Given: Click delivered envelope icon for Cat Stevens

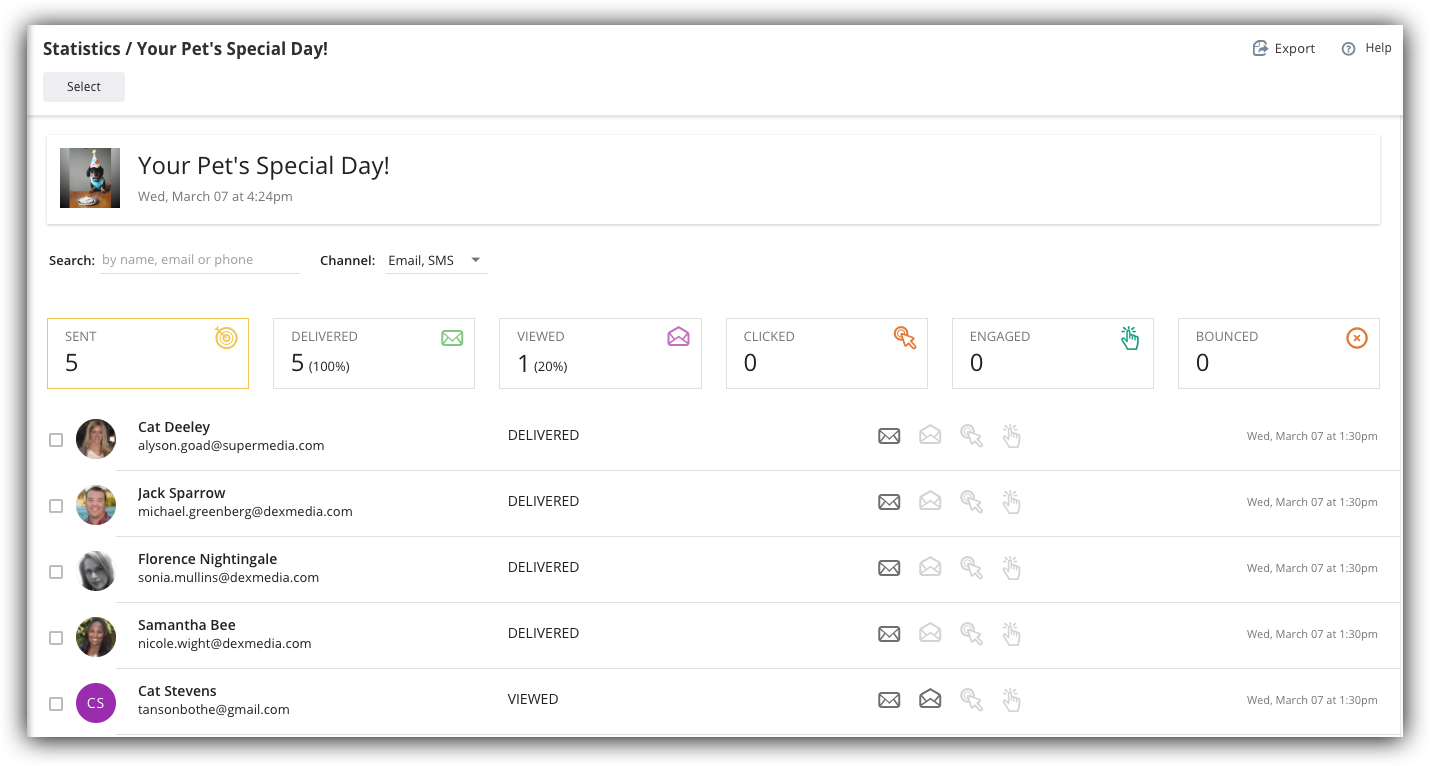Looking at the screenshot, I should tap(889, 700).
